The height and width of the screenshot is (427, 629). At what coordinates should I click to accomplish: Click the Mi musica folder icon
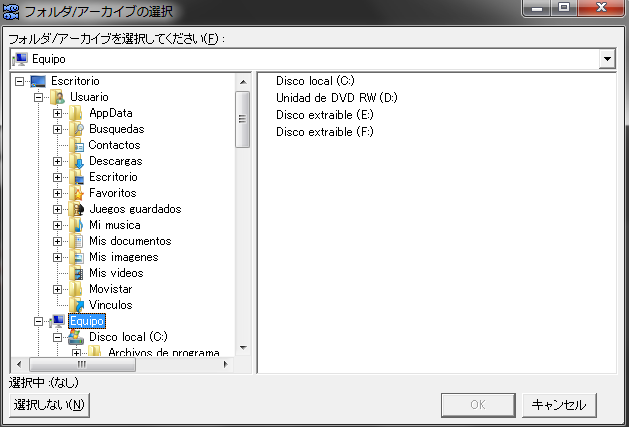(77, 225)
